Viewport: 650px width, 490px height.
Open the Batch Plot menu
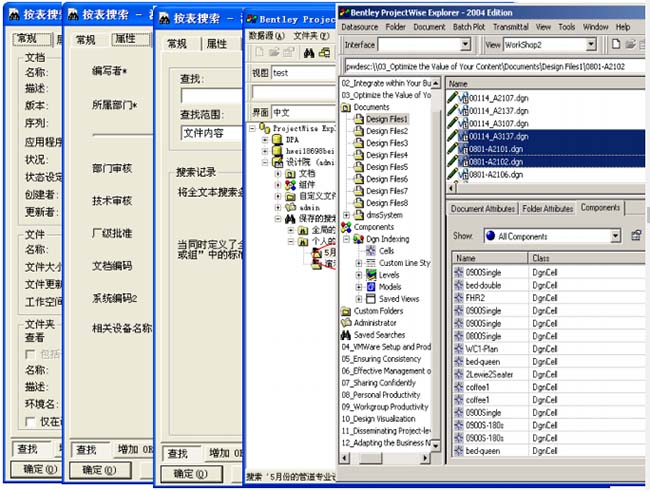pyautogui.click(x=468, y=27)
